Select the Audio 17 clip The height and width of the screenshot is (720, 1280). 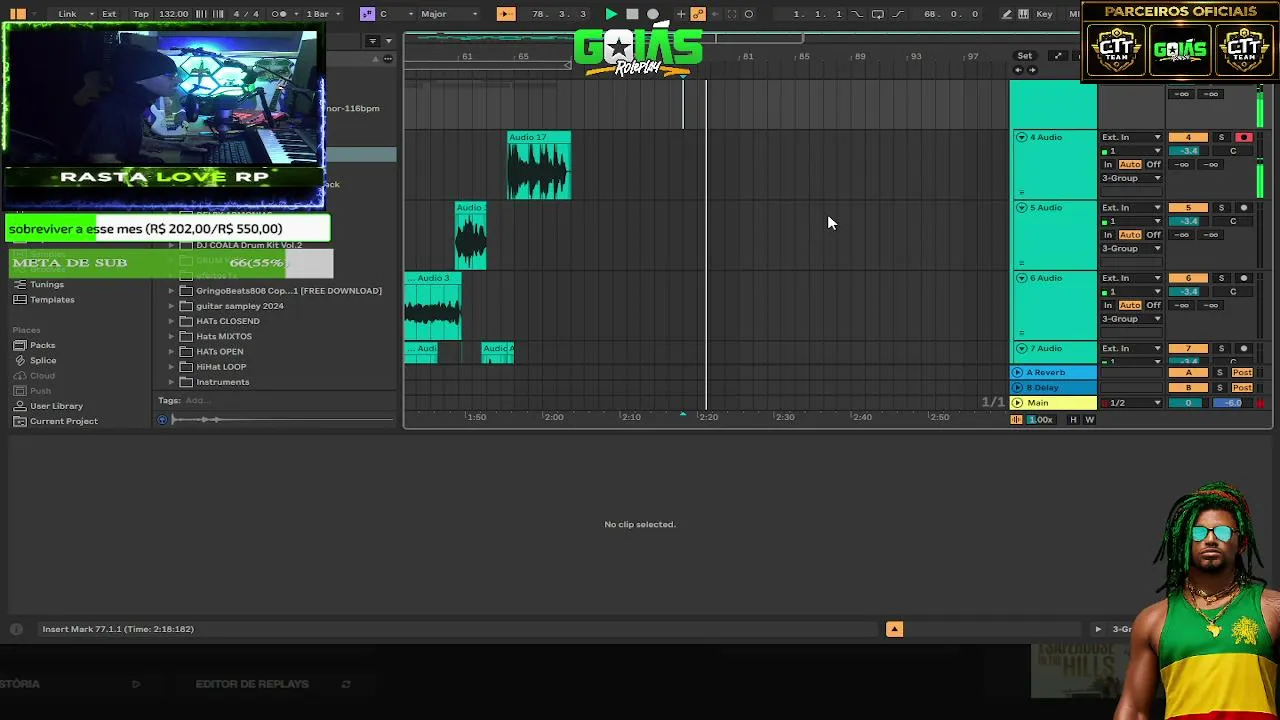pyautogui.click(x=539, y=166)
